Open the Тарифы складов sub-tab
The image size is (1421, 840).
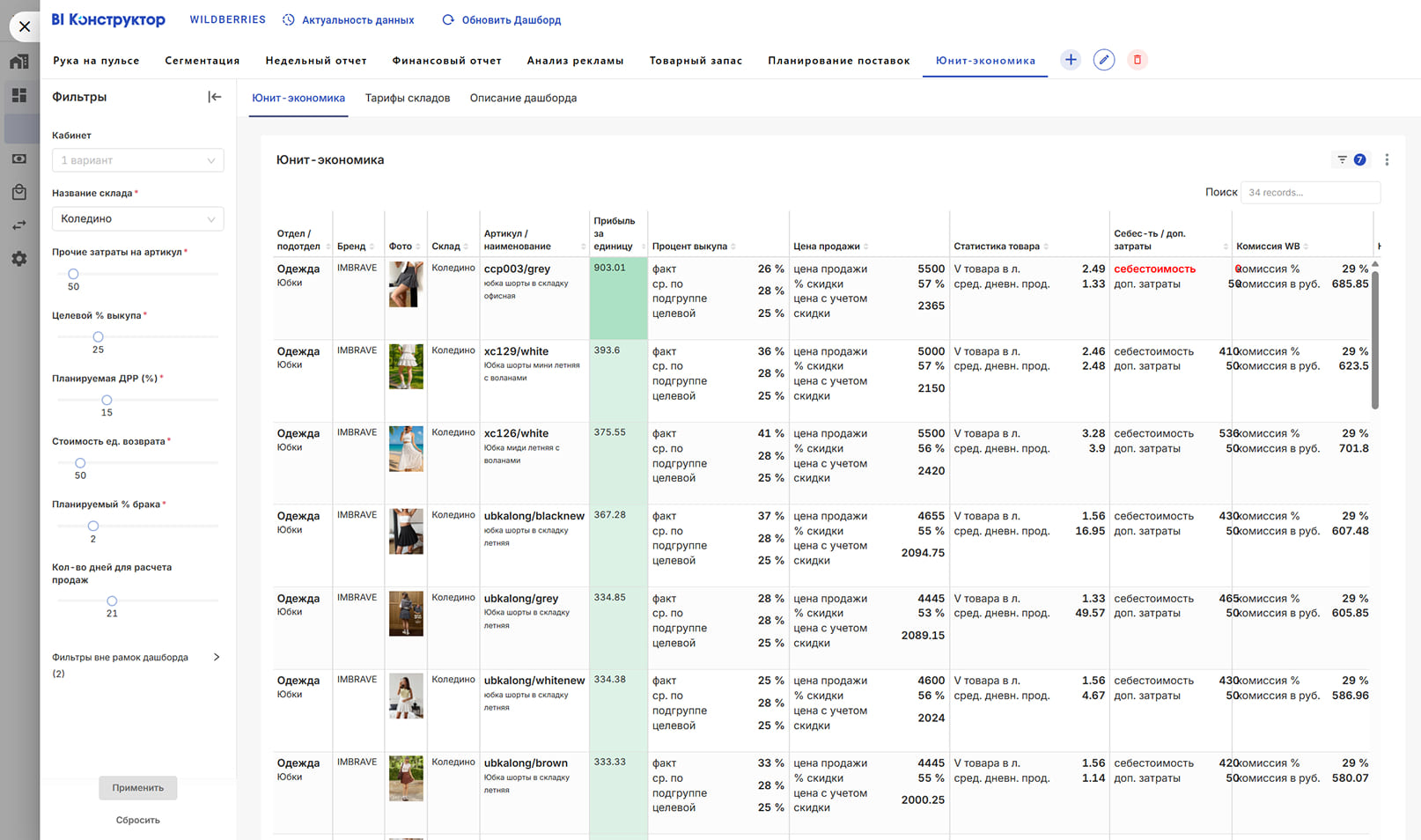tap(407, 98)
